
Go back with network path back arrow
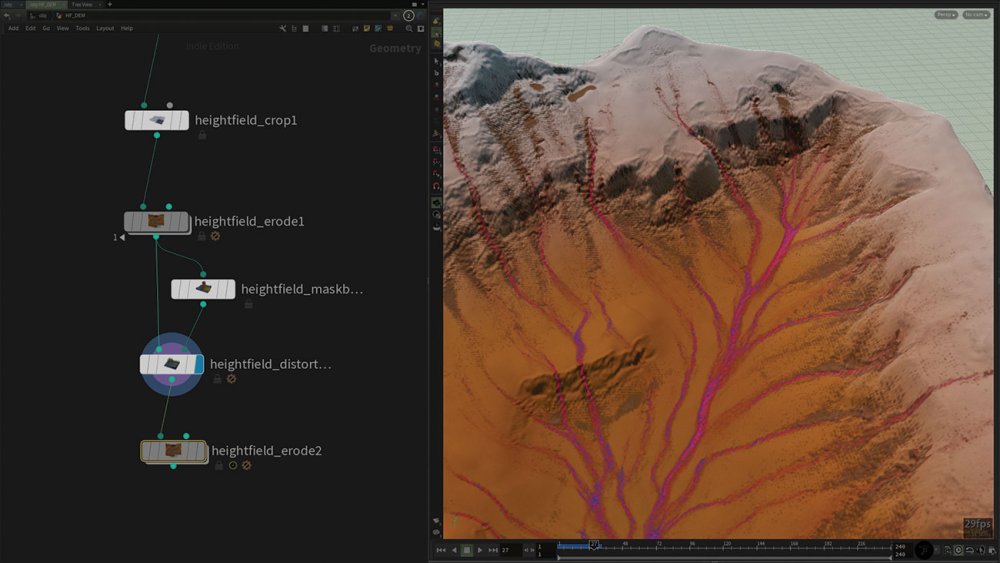click(x=6, y=15)
